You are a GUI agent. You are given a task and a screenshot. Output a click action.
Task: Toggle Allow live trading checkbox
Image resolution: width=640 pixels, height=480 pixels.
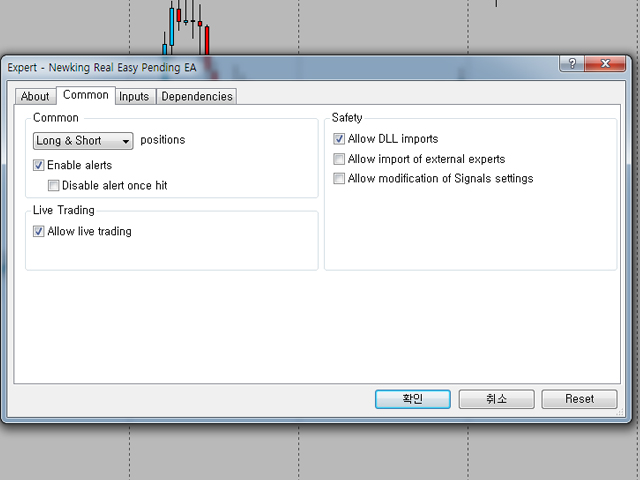pos(39,231)
